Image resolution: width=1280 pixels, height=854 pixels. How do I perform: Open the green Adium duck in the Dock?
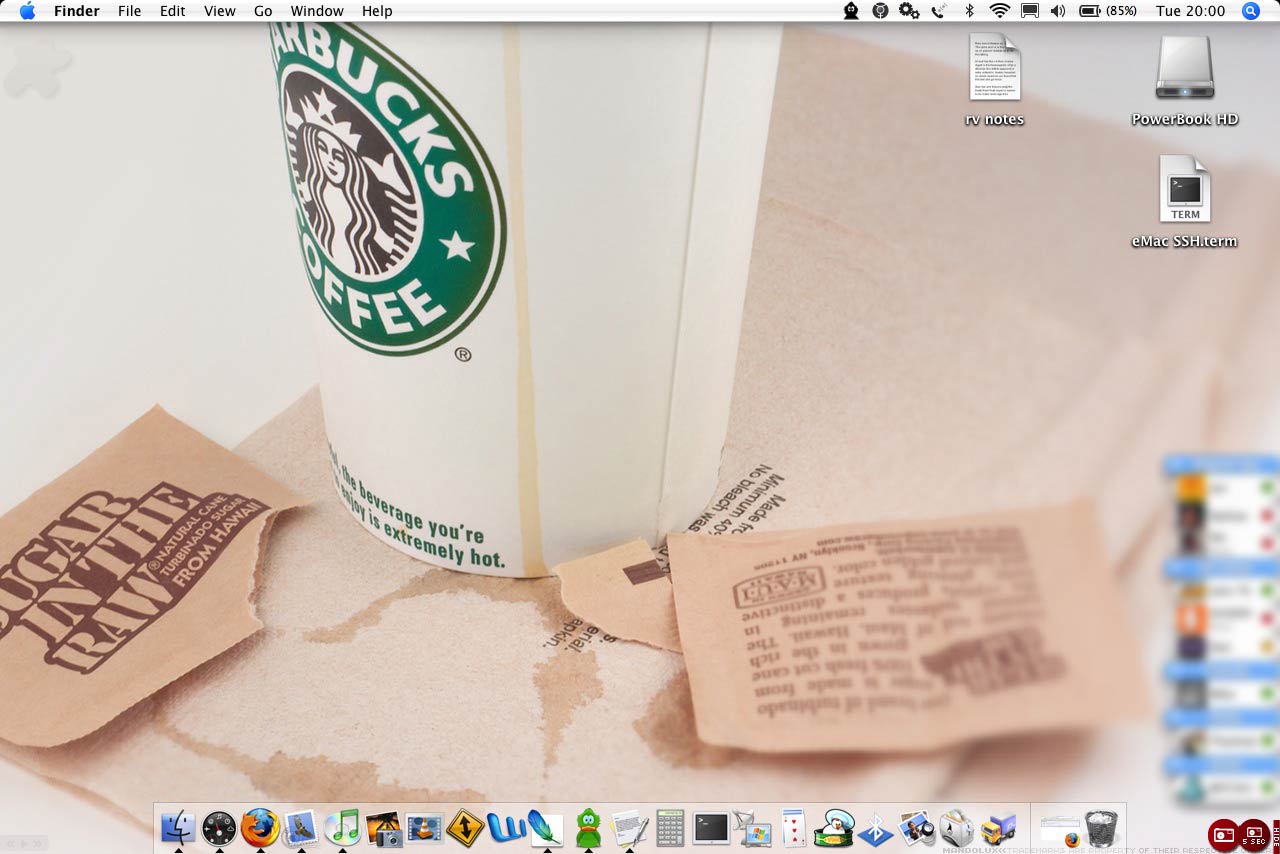(x=588, y=828)
